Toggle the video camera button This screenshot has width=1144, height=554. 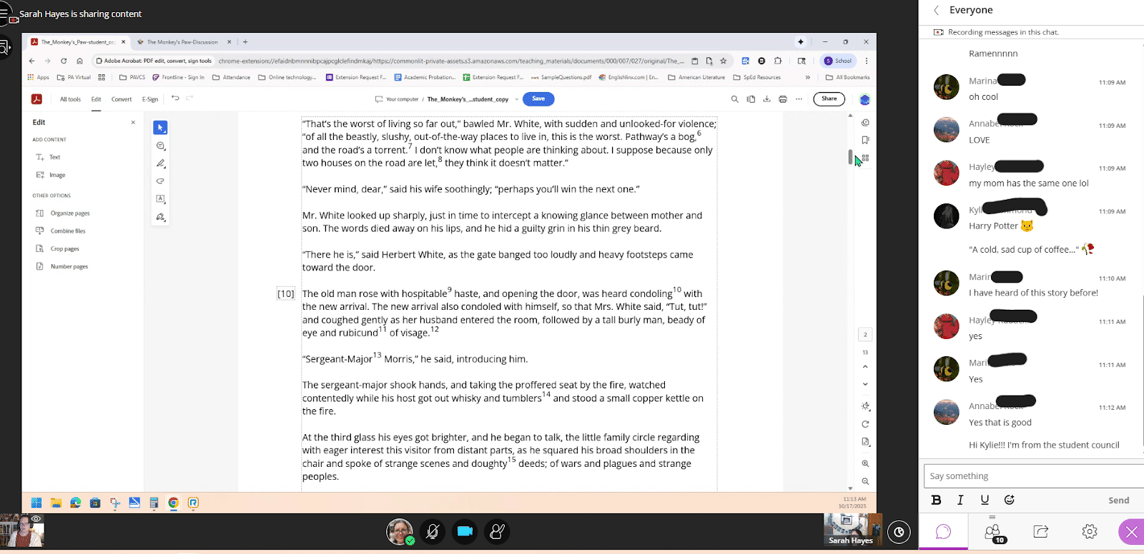click(x=465, y=532)
